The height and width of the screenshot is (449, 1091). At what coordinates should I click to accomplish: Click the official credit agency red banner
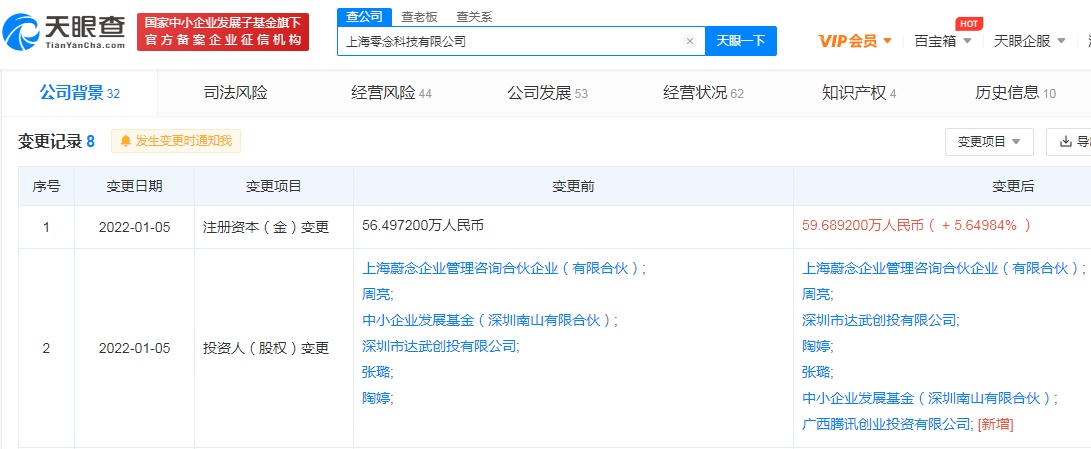click(x=223, y=32)
